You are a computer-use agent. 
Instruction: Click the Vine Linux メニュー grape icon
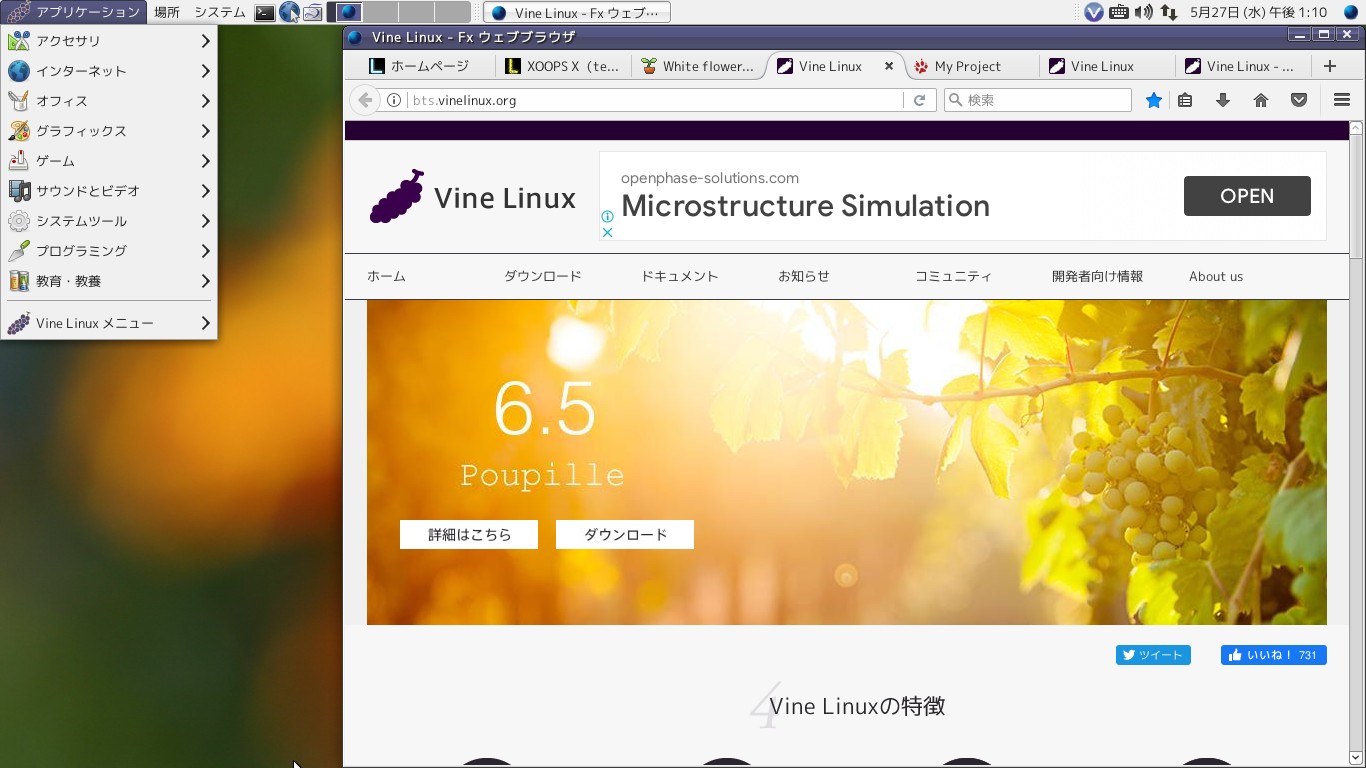(x=19, y=323)
